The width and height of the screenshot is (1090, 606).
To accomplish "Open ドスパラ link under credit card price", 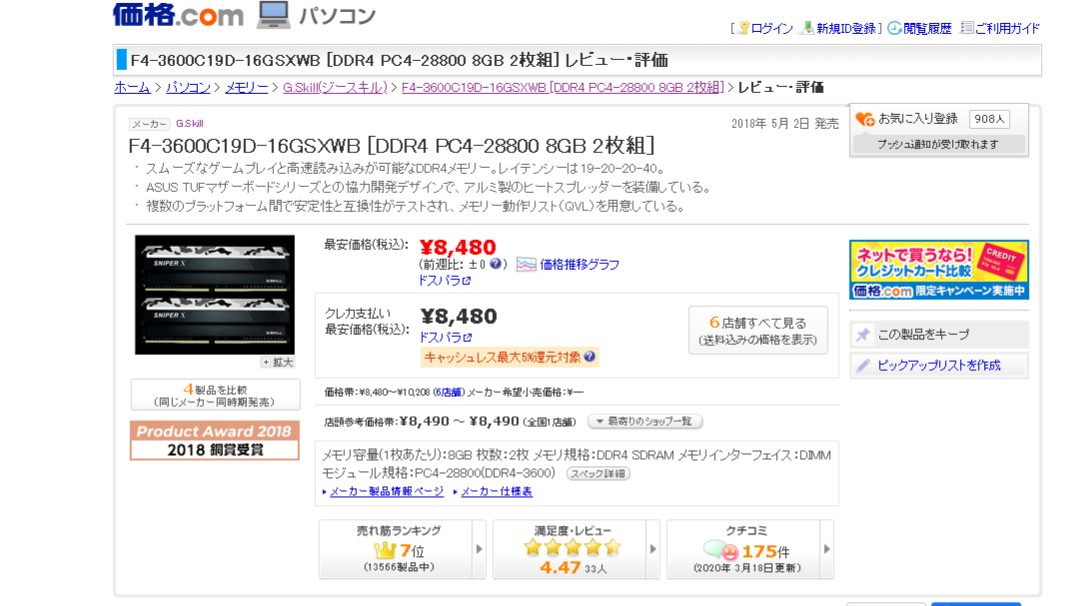I will [445, 338].
